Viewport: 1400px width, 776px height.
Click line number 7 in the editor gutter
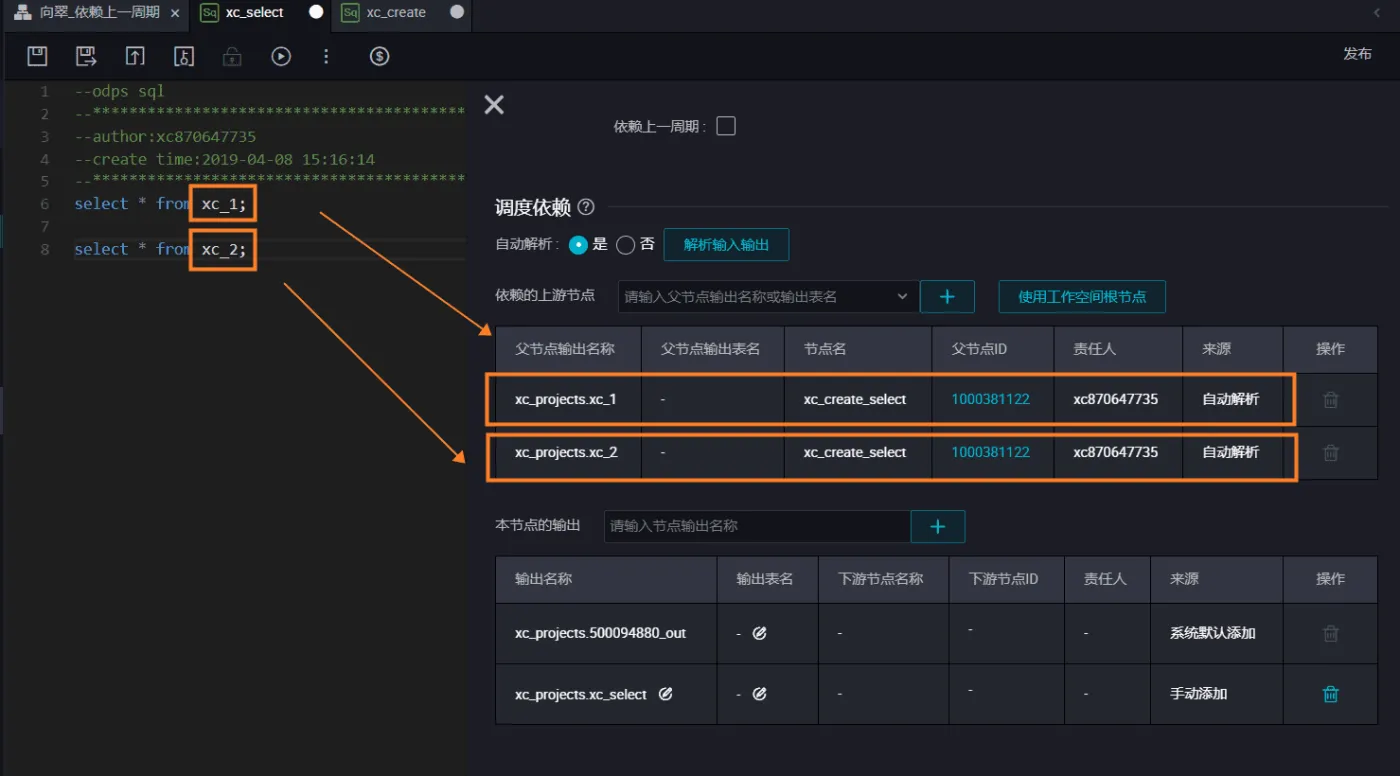tap(45, 226)
